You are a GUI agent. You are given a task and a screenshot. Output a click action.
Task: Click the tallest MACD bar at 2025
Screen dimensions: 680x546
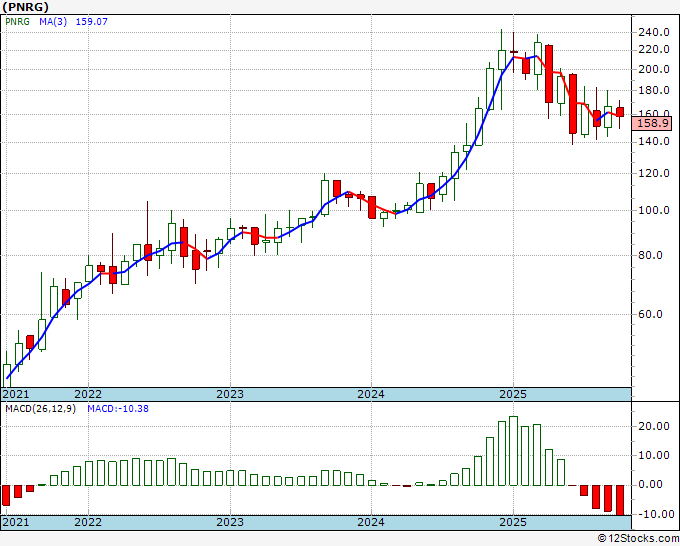(513, 451)
